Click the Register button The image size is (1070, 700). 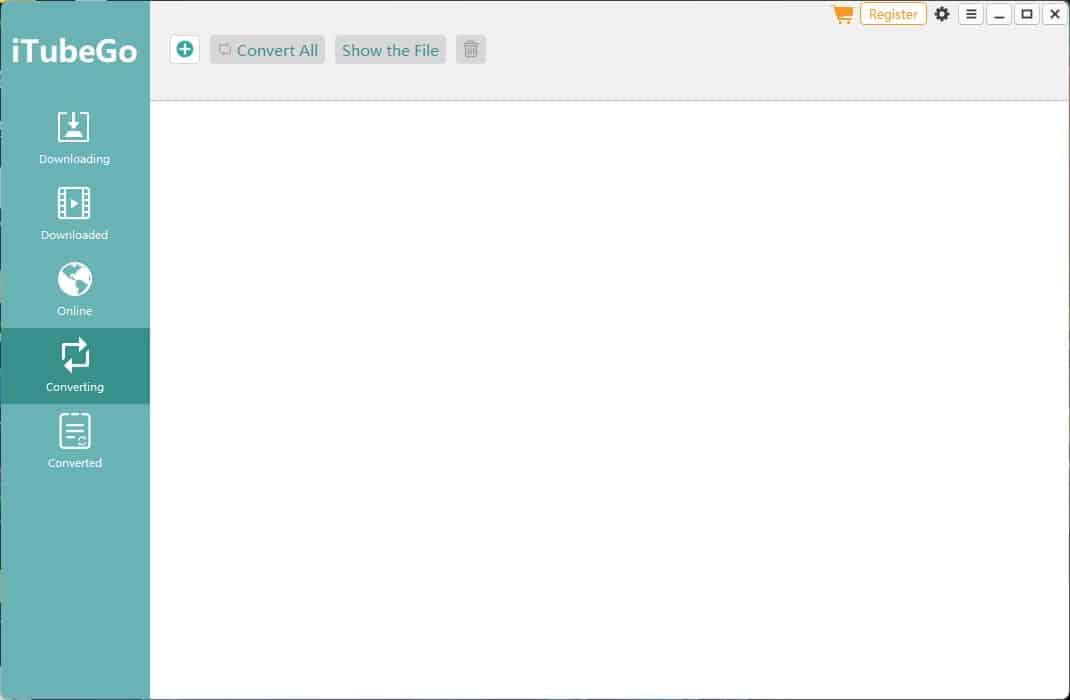(893, 14)
